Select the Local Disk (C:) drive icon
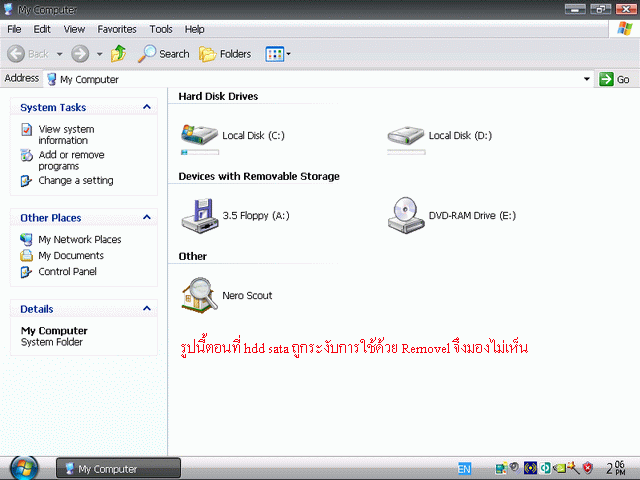 pos(199,135)
